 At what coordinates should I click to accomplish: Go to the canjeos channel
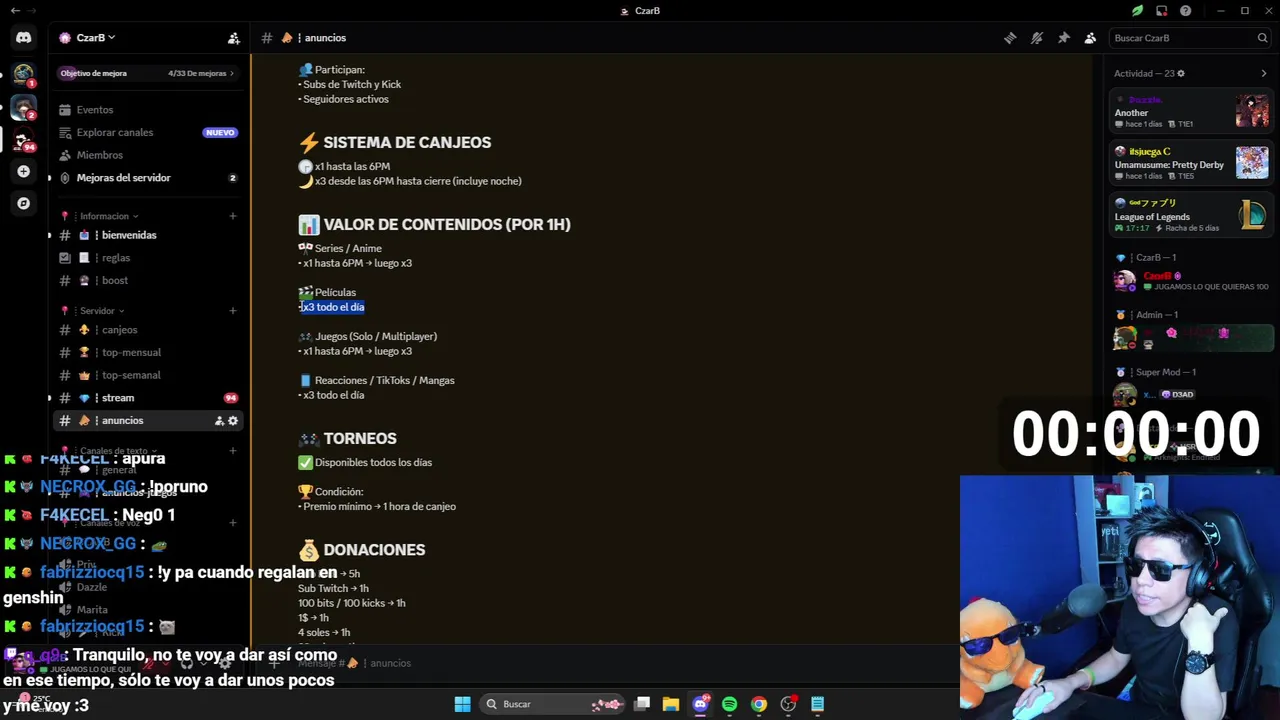(x=148, y=330)
